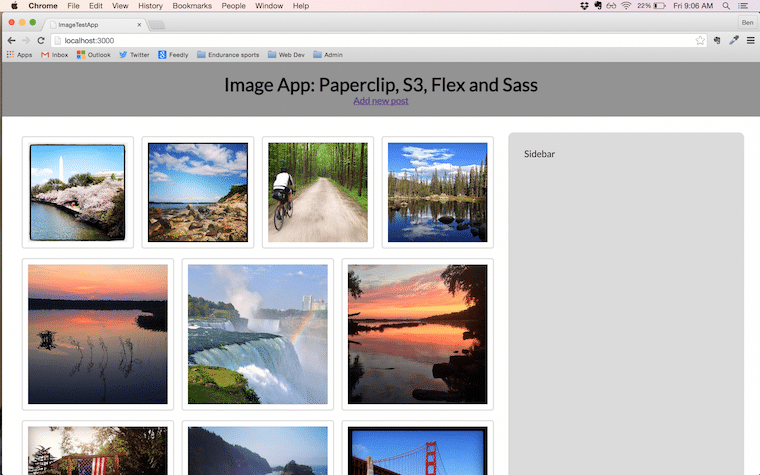Open the Edit menu
This screenshot has width=760, height=475.
(x=95, y=6)
